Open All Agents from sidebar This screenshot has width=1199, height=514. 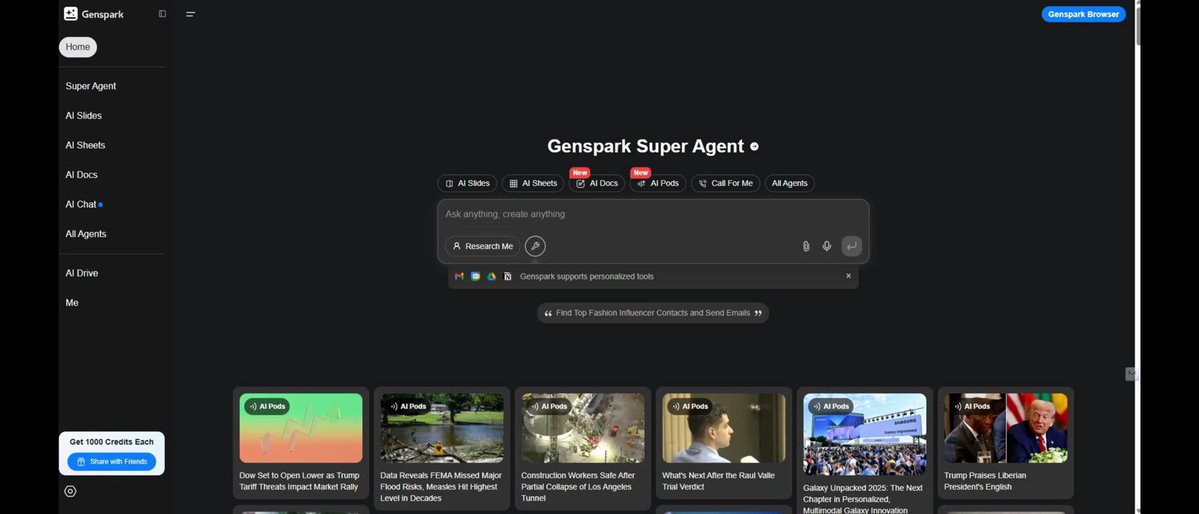(x=86, y=234)
